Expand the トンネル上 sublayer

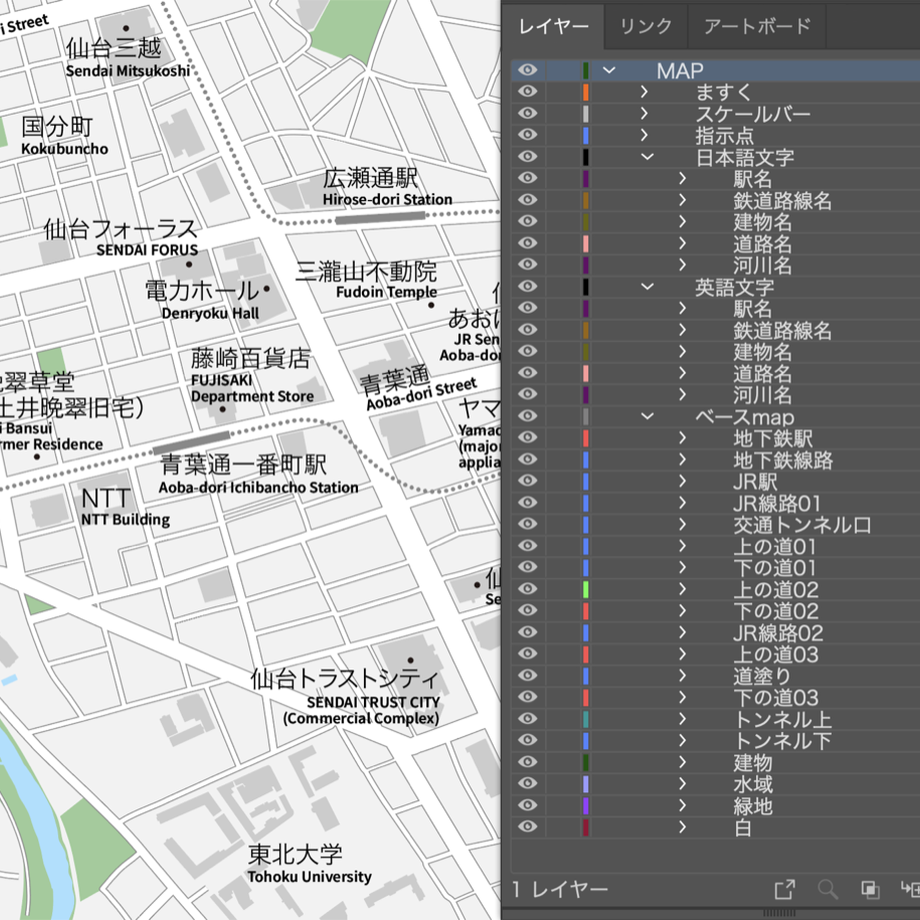pyautogui.click(x=682, y=719)
